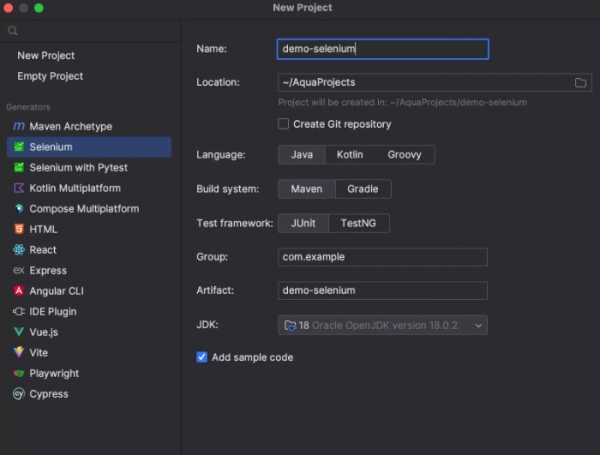
Task: Click the green macOS zoom window button
Action: pos(39,8)
